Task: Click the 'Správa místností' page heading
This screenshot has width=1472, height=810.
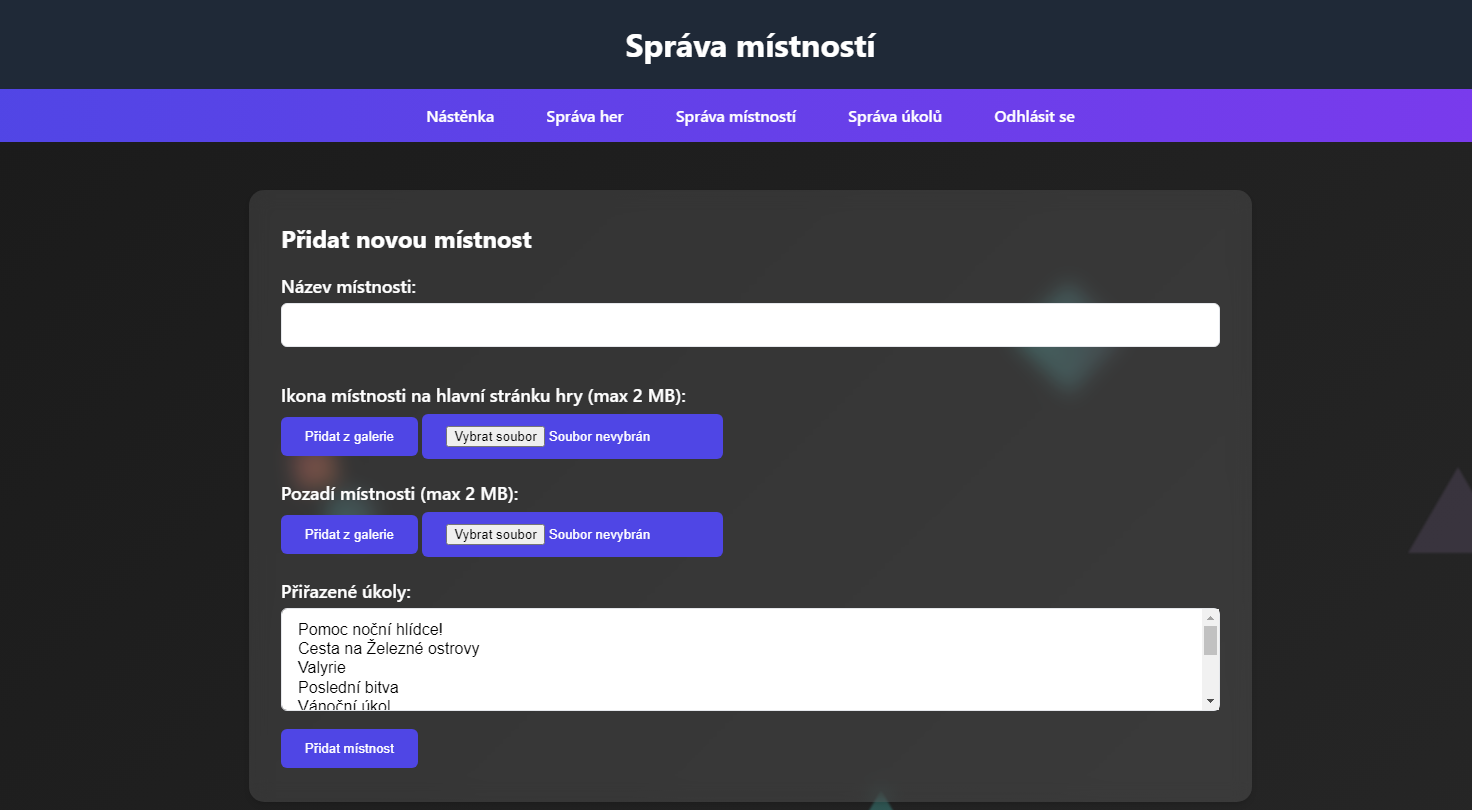Action: [x=749, y=45]
